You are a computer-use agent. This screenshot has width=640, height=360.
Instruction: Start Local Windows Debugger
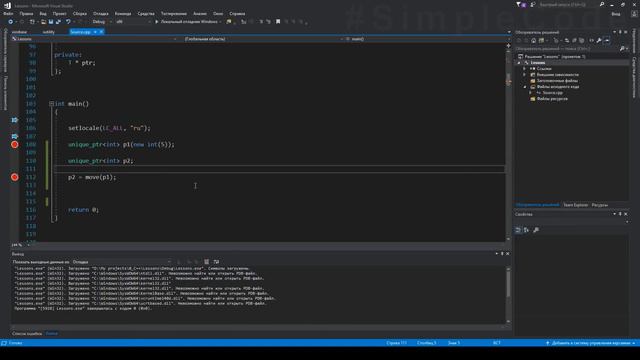pyautogui.click(x=188, y=22)
